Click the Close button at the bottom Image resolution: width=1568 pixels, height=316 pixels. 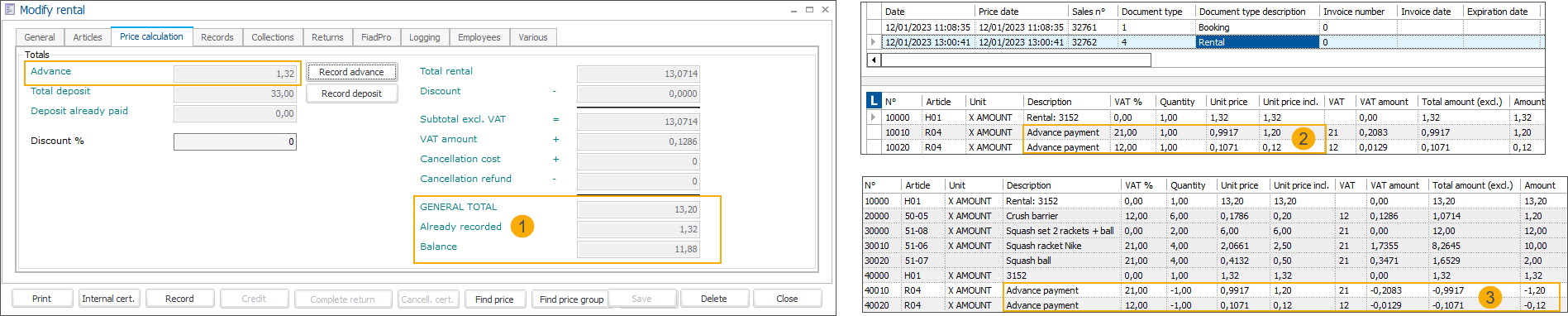787,299
